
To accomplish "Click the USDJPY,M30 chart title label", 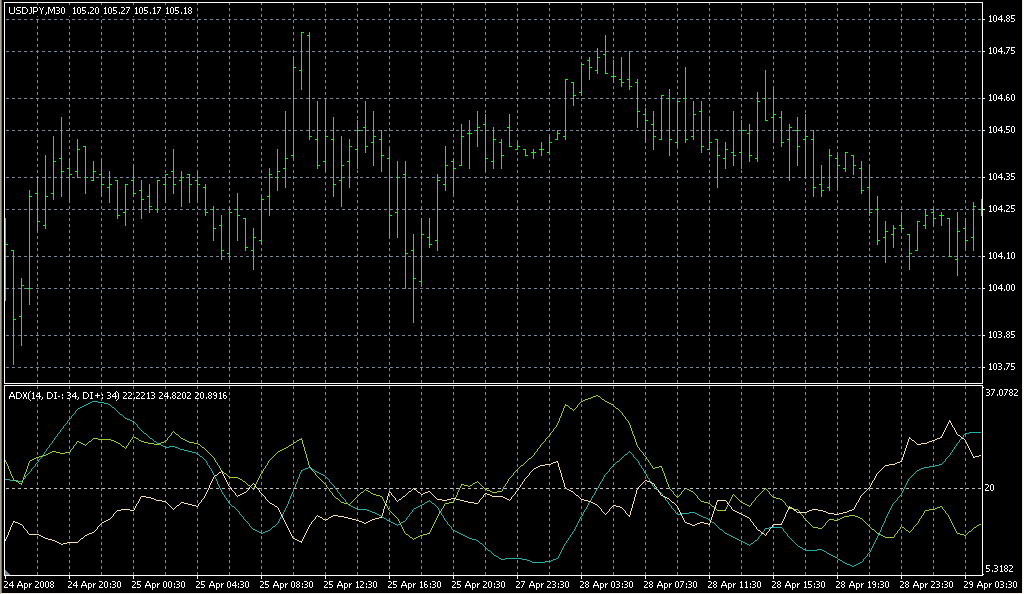I will [x=37, y=11].
